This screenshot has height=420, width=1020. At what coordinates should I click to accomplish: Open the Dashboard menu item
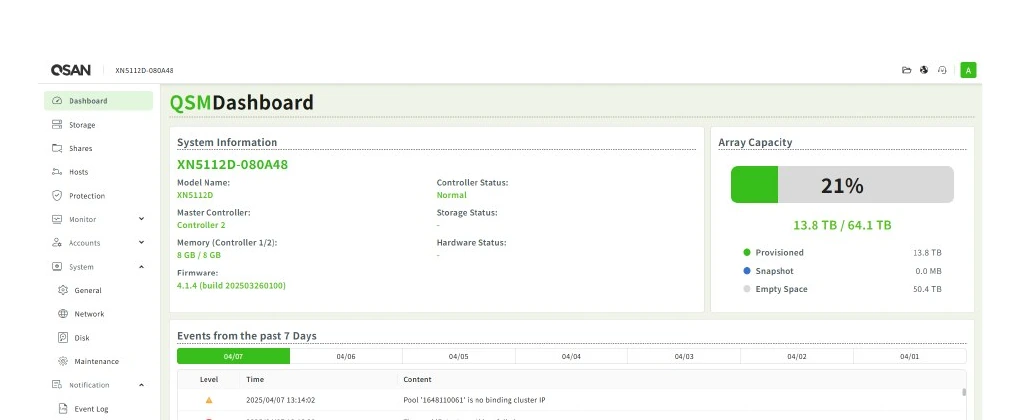[98, 101]
